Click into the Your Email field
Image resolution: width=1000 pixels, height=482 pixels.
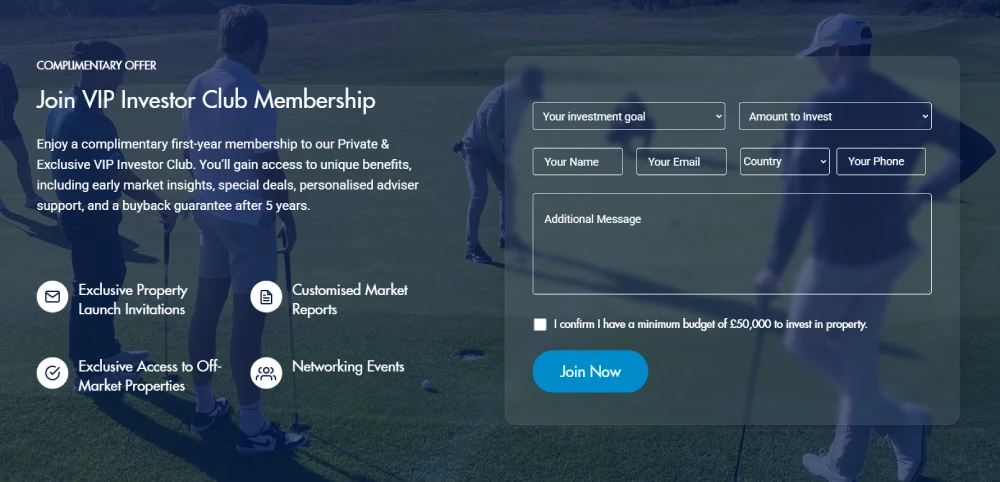point(681,161)
